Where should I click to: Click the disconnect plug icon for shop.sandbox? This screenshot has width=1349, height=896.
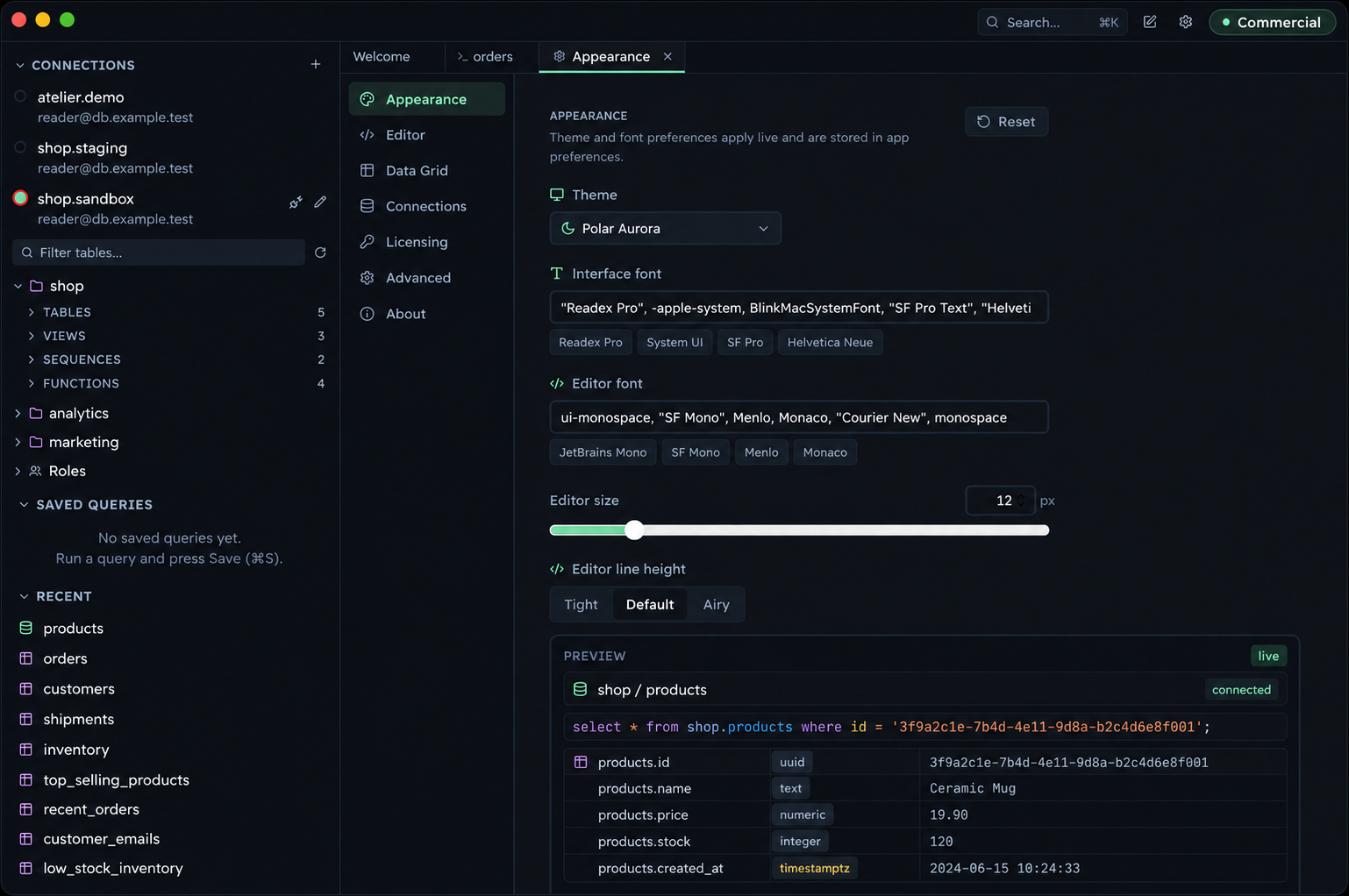point(296,203)
